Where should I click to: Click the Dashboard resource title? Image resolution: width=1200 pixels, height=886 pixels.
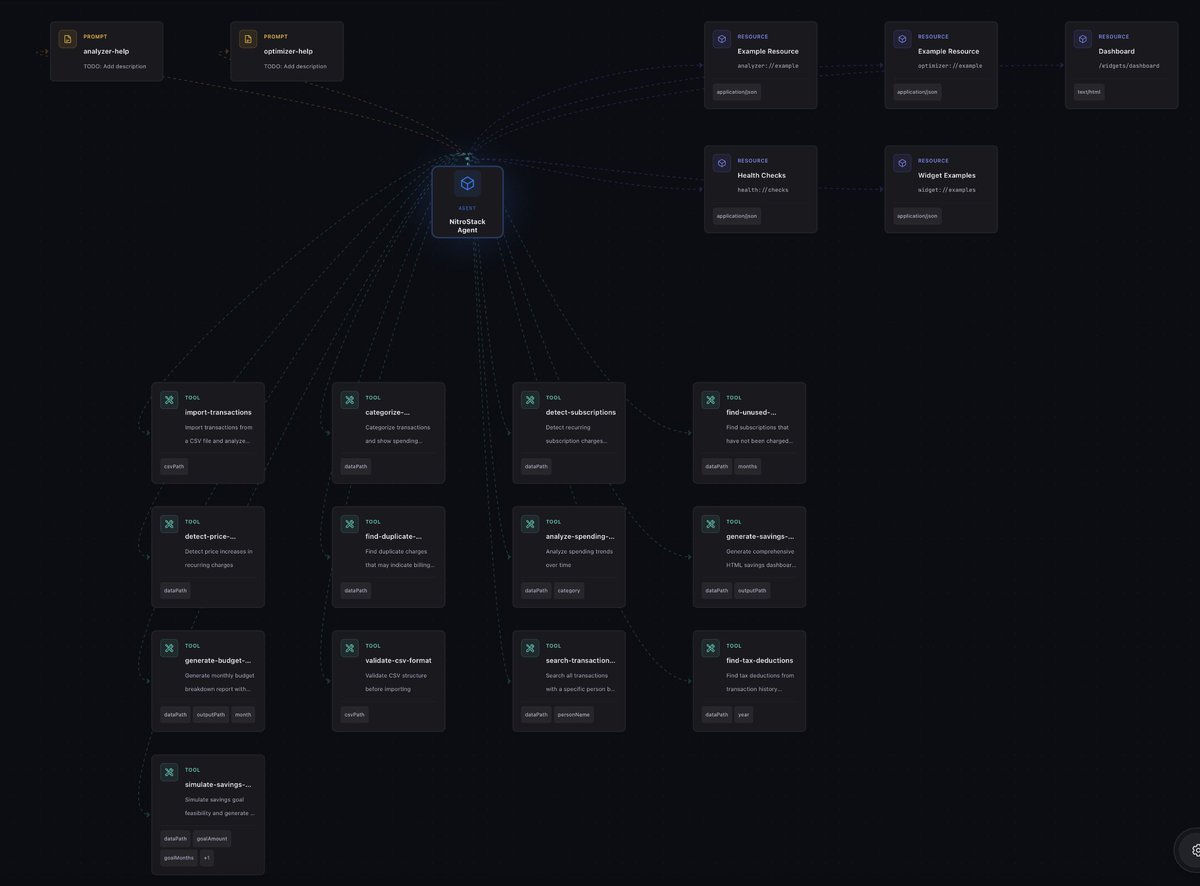point(1116,51)
